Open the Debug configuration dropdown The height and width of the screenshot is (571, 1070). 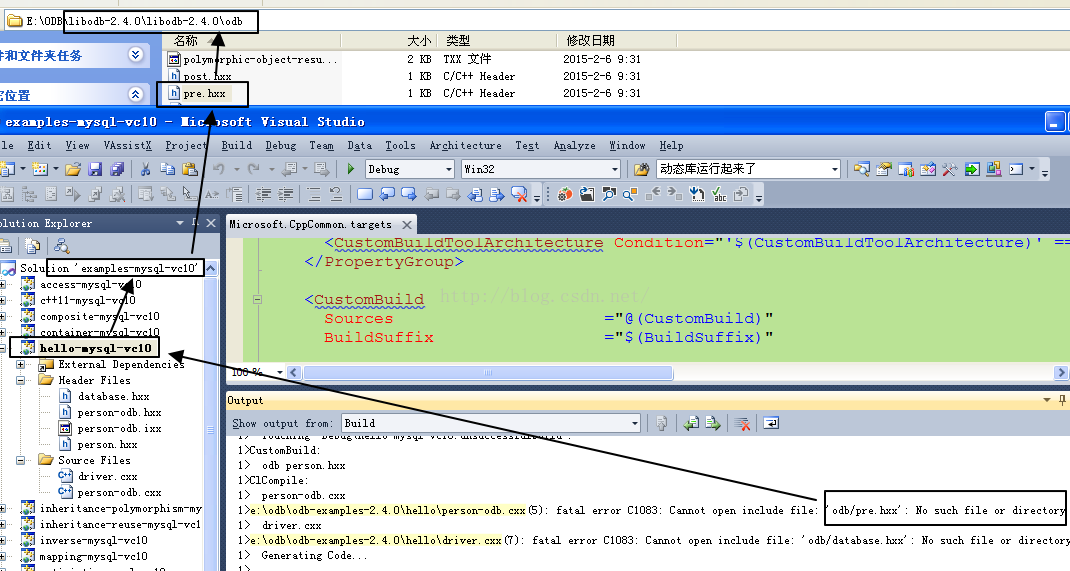tap(448, 169)
